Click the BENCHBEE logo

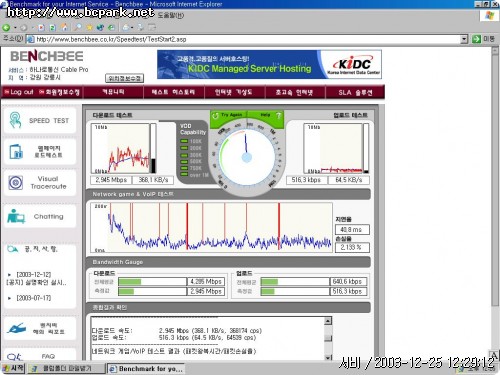coord(47,56)
